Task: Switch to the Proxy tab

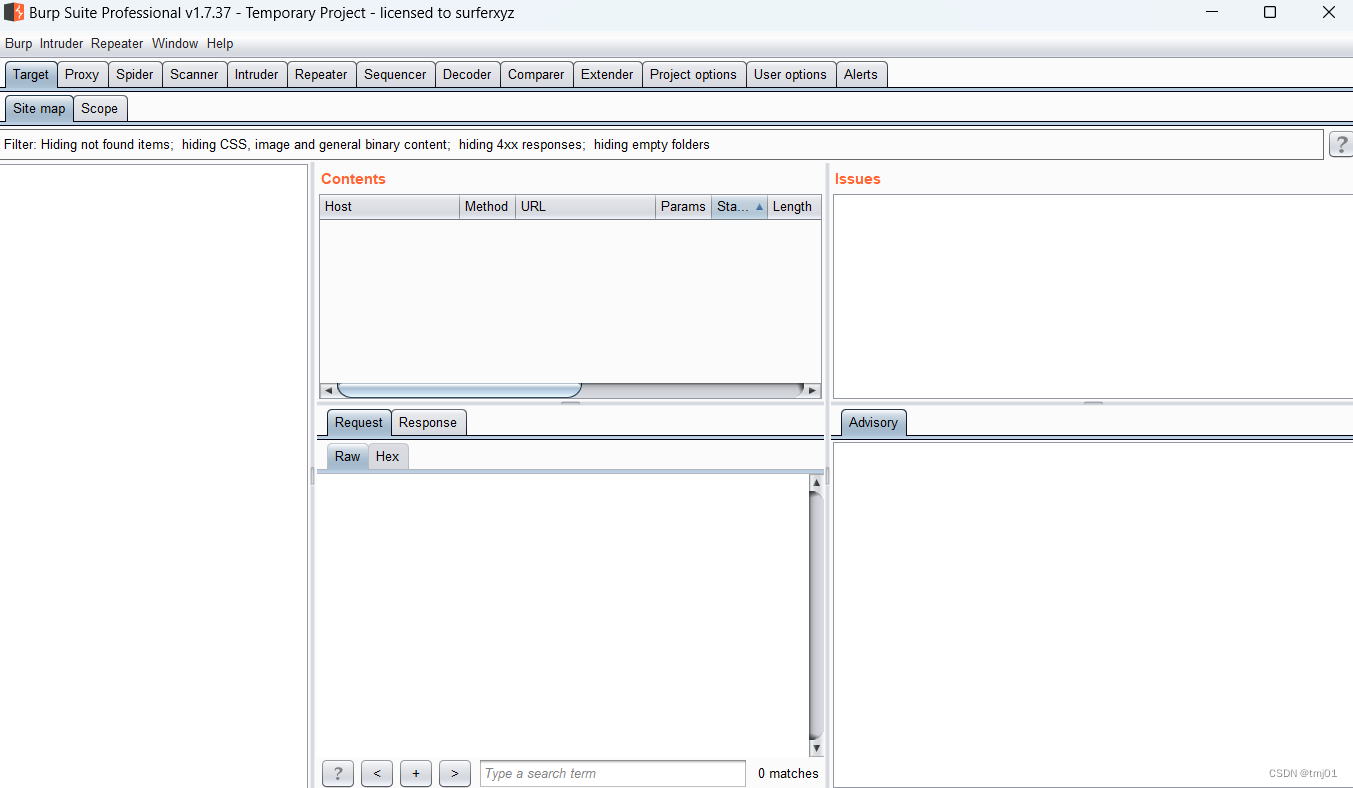Action: pyautogui.click(x=82, y=74)
